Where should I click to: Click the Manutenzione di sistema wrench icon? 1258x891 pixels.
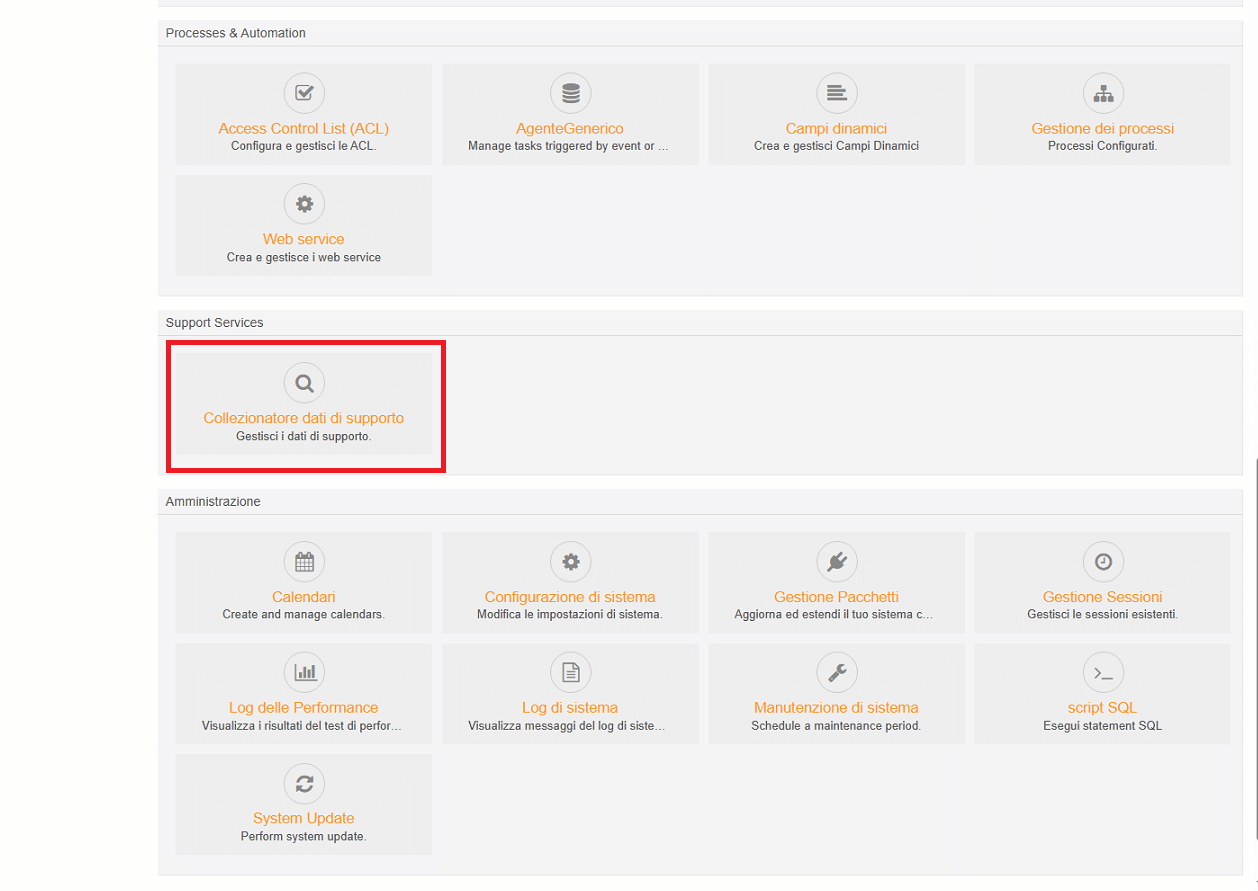[x=836, y=673]
